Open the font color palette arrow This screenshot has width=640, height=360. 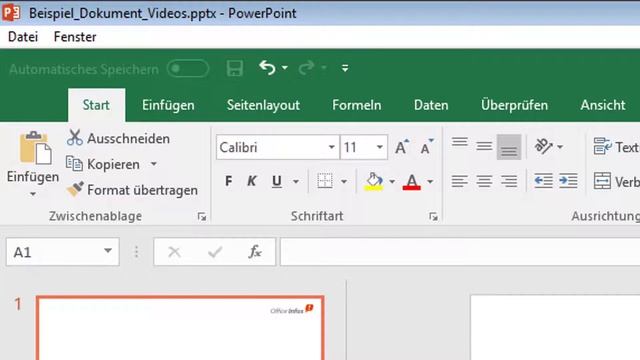pyautogui.click(x=430, y=181)
